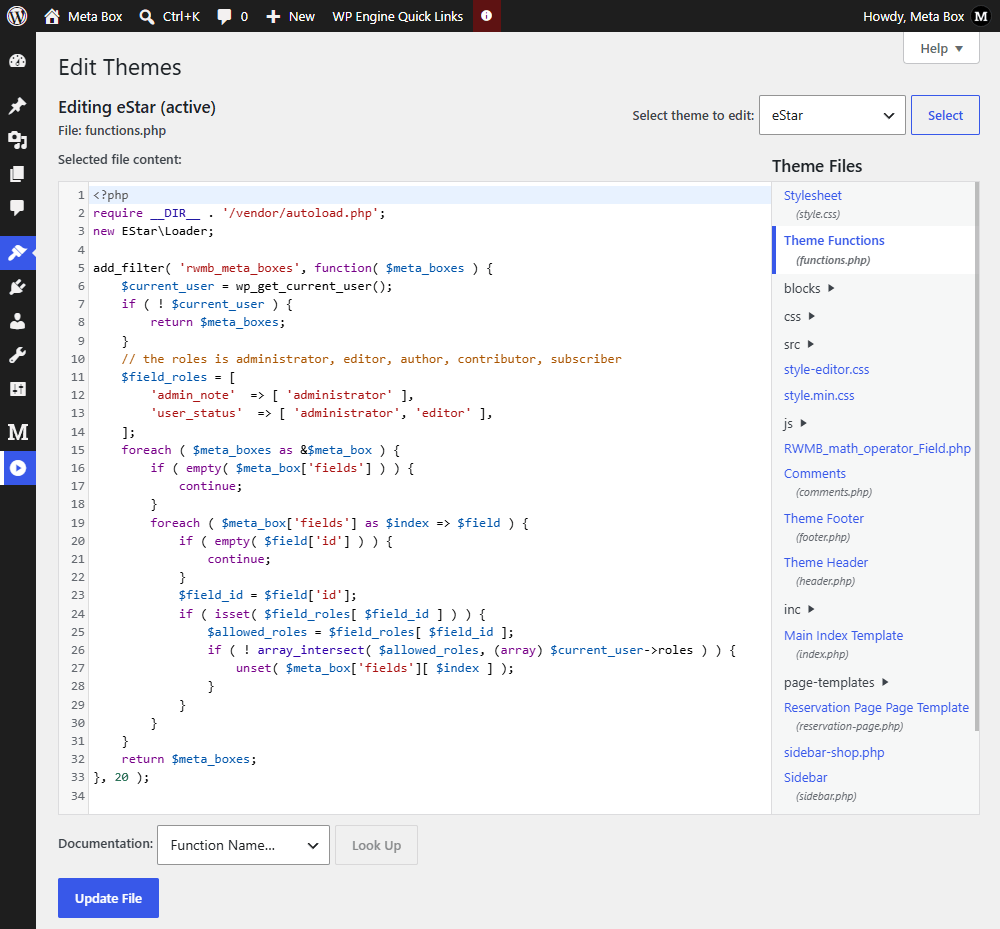The width and height of the screenshot is (1000, 929).
Task: Open style-editor.css file
Action: 827,370
